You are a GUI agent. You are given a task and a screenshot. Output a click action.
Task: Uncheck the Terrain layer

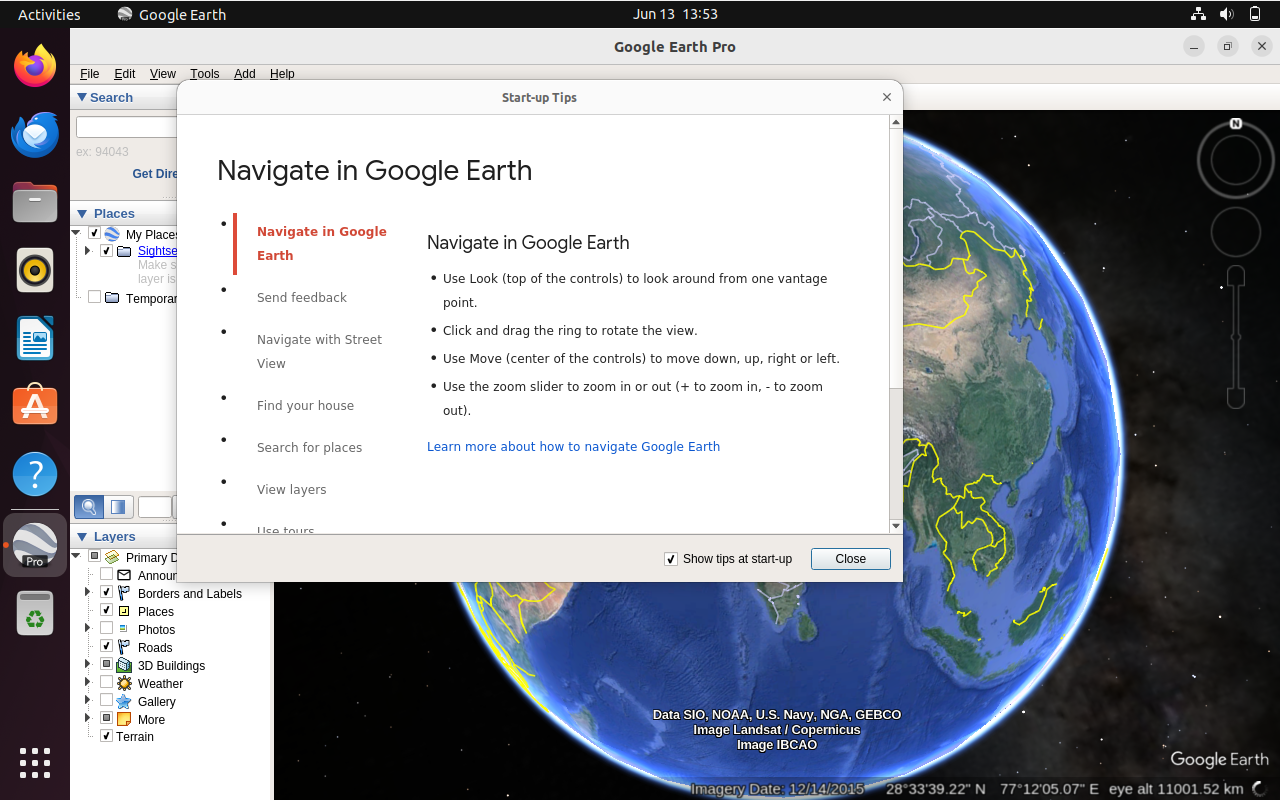[106, 736]
